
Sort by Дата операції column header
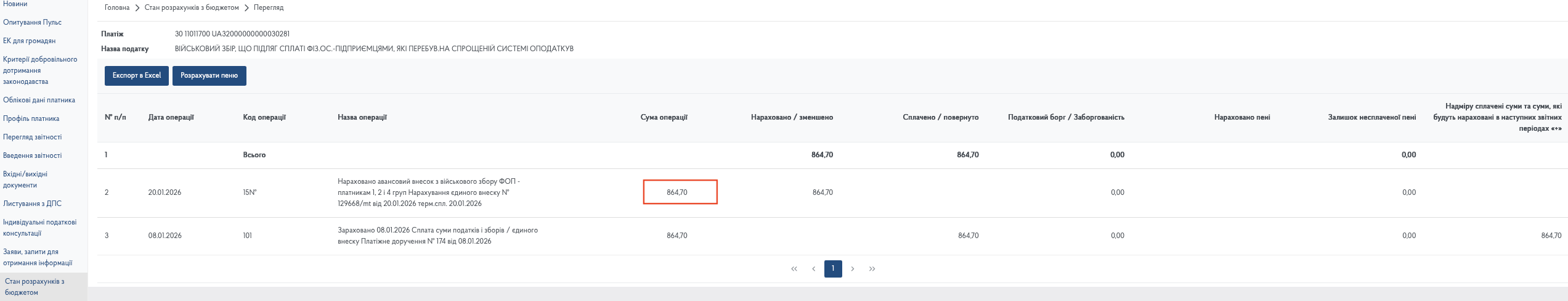click(x=171, y=118)
